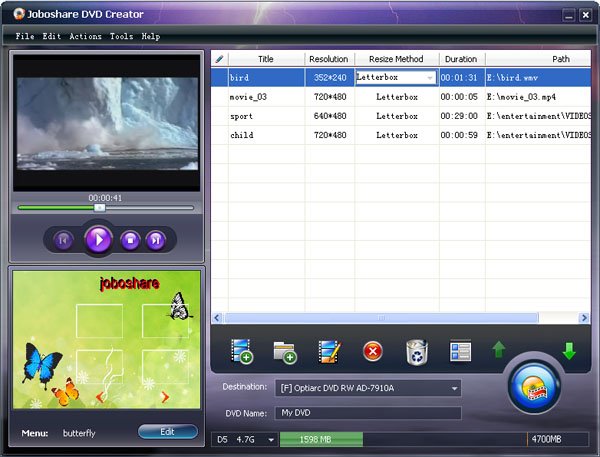Screen dimensions: 600x457
Task: Play the preview video
Action: coord(99,240)
